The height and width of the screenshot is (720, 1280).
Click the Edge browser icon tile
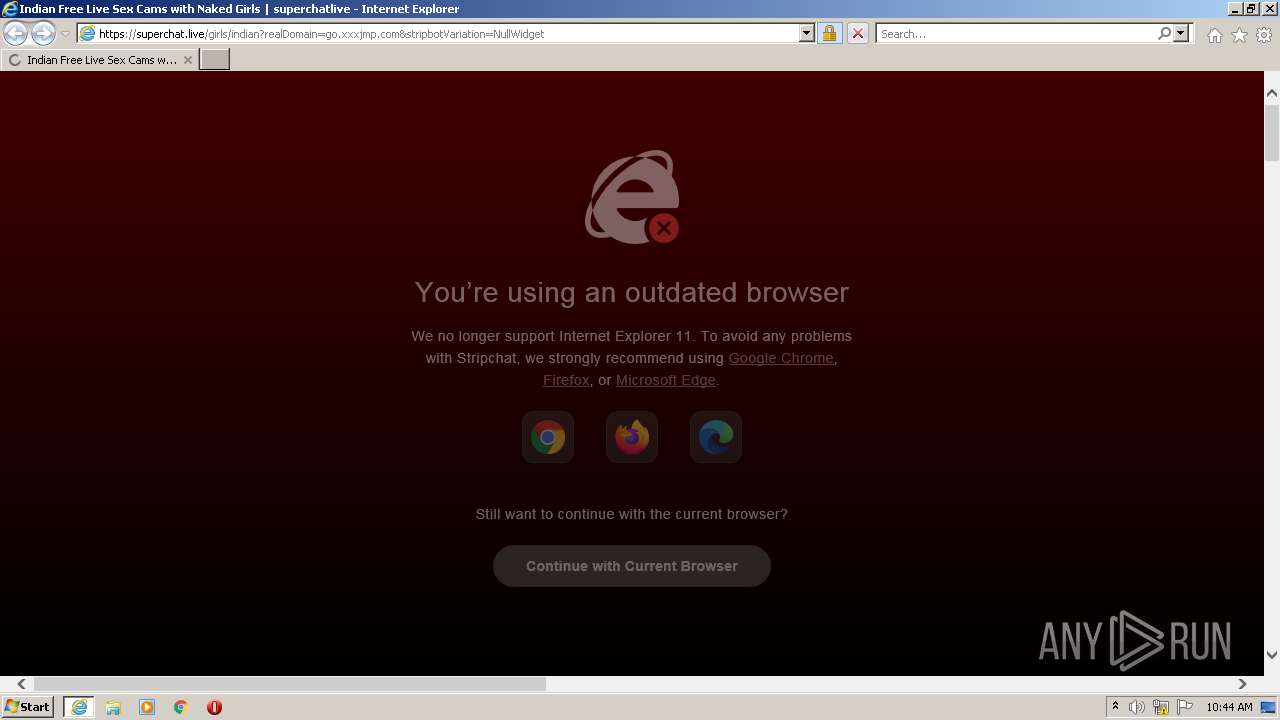(716, 437)
